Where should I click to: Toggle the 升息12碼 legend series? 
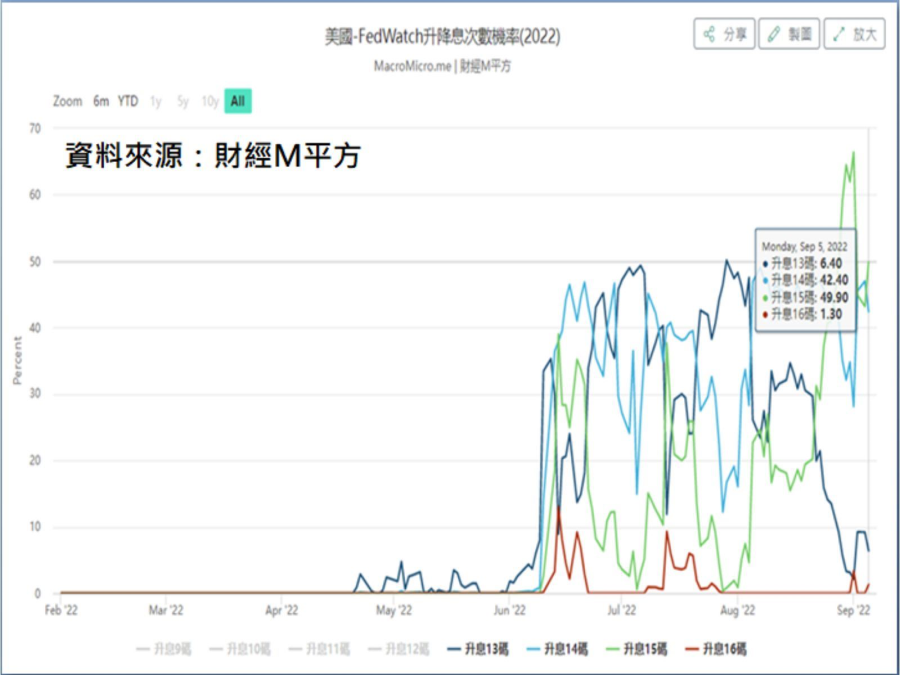pos(398,649)
